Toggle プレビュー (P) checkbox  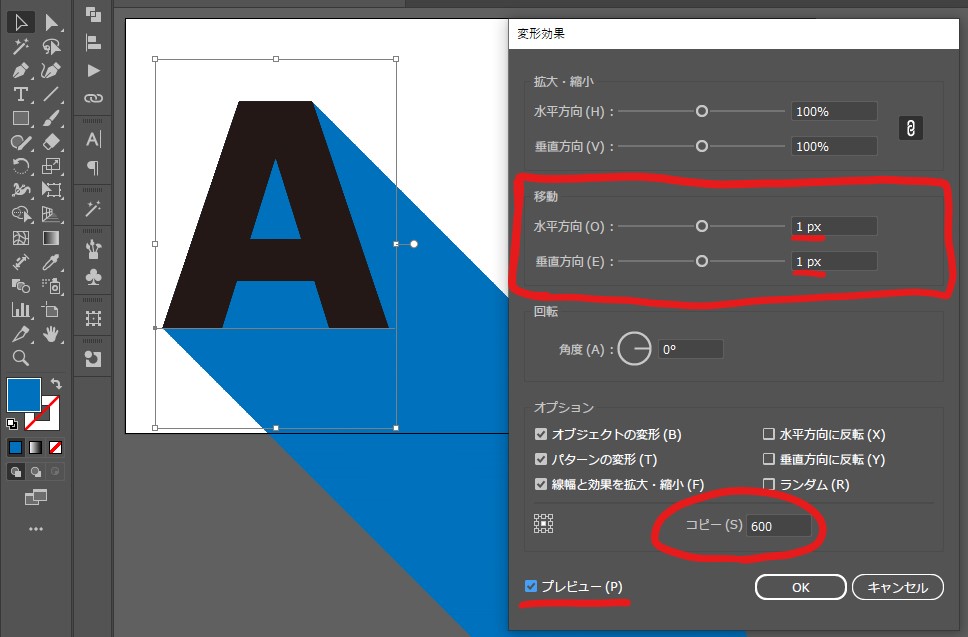pos(531,586)
